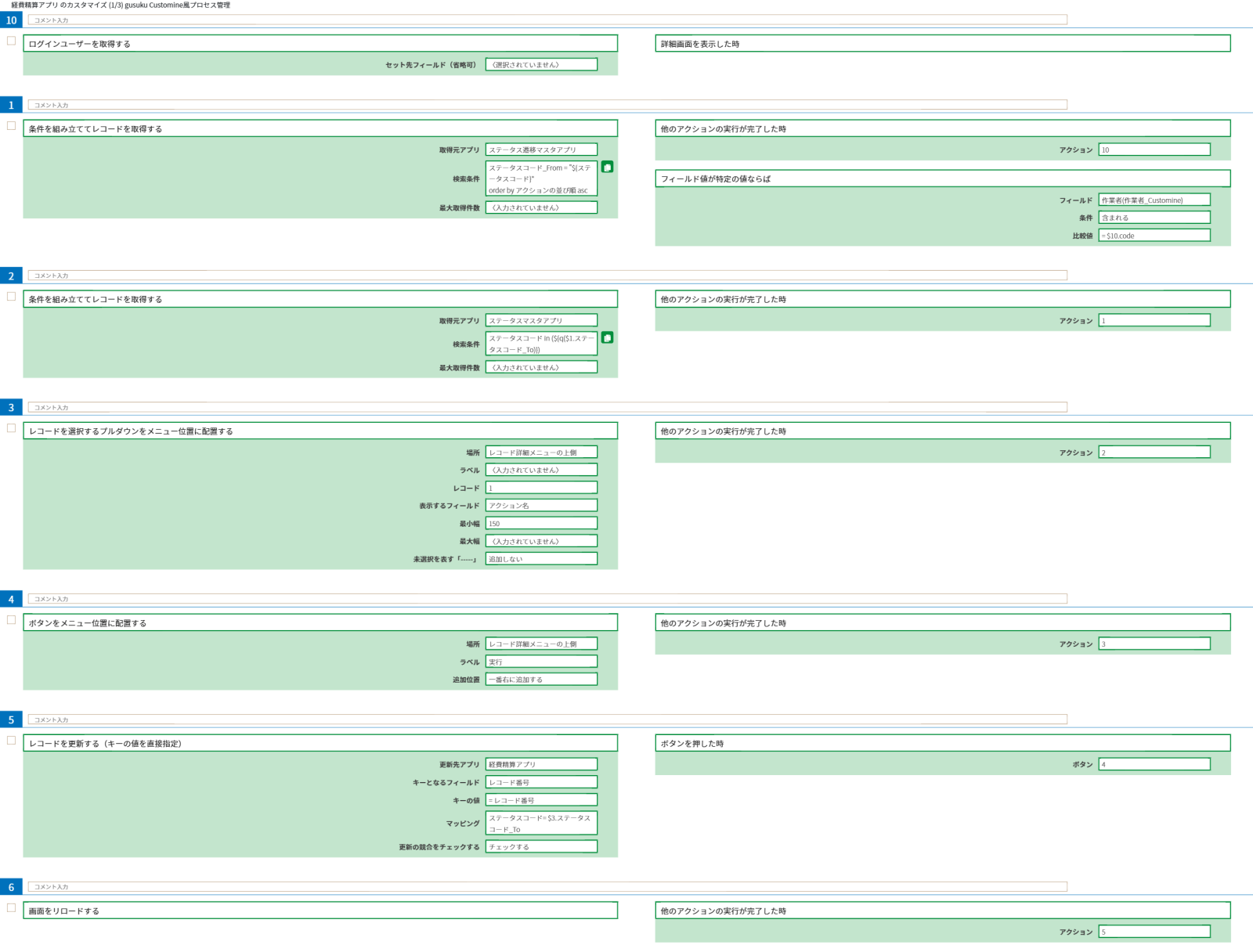Image resolution: width=1253 pixels, height=952 pixels.
Task: Click the comment input field of action 2
Action: (x=547, y=276)
